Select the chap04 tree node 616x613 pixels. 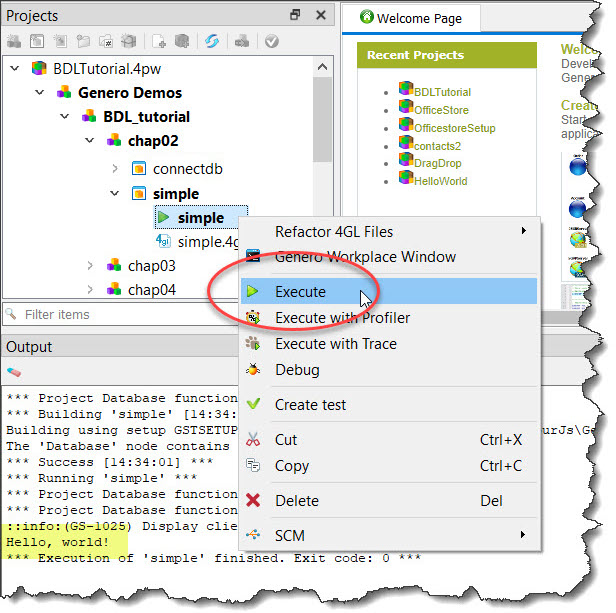(x=152, y=290)
